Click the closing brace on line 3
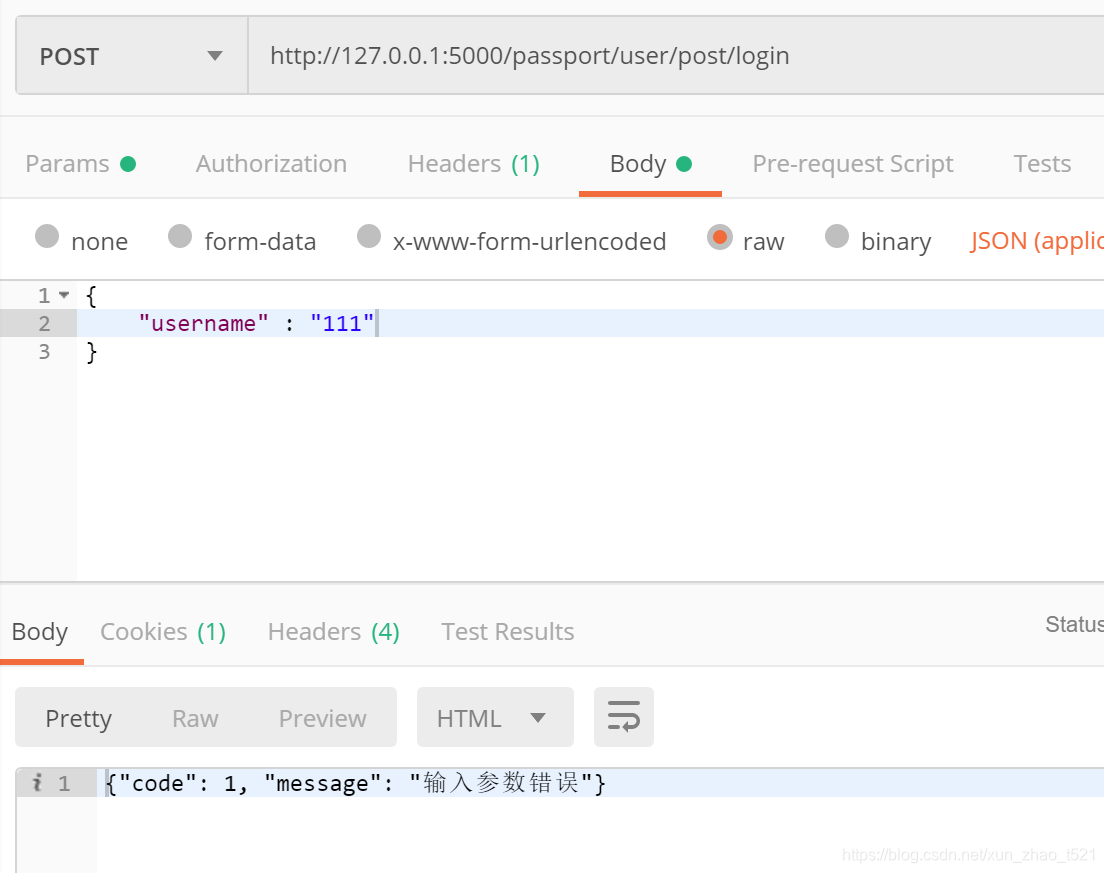 point(92,351)
